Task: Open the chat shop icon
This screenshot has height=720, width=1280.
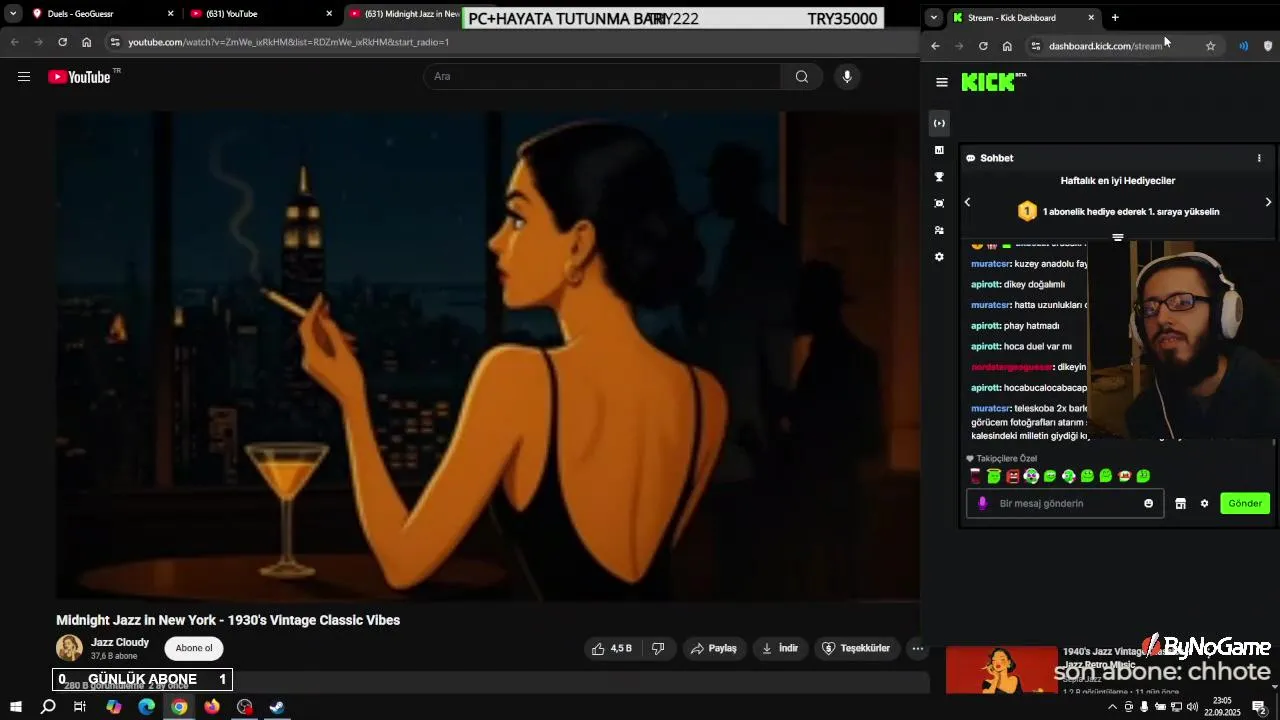Action: click(1180, 503)
